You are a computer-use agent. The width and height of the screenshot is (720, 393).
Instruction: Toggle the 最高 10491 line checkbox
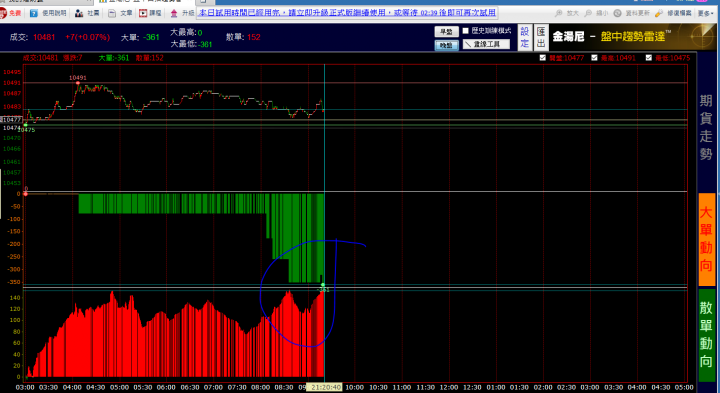click(x=595, y=58)
